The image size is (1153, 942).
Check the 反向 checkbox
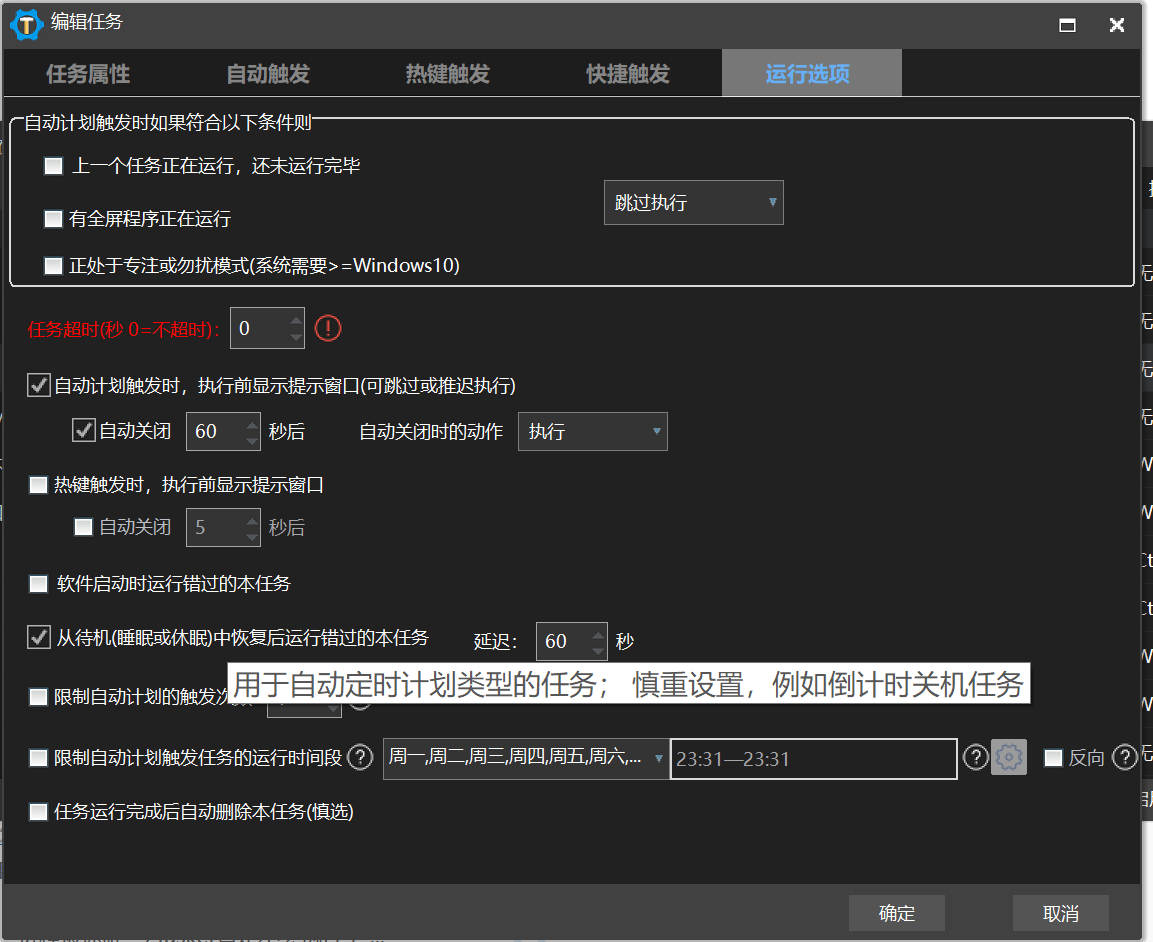click(1053, 758)
